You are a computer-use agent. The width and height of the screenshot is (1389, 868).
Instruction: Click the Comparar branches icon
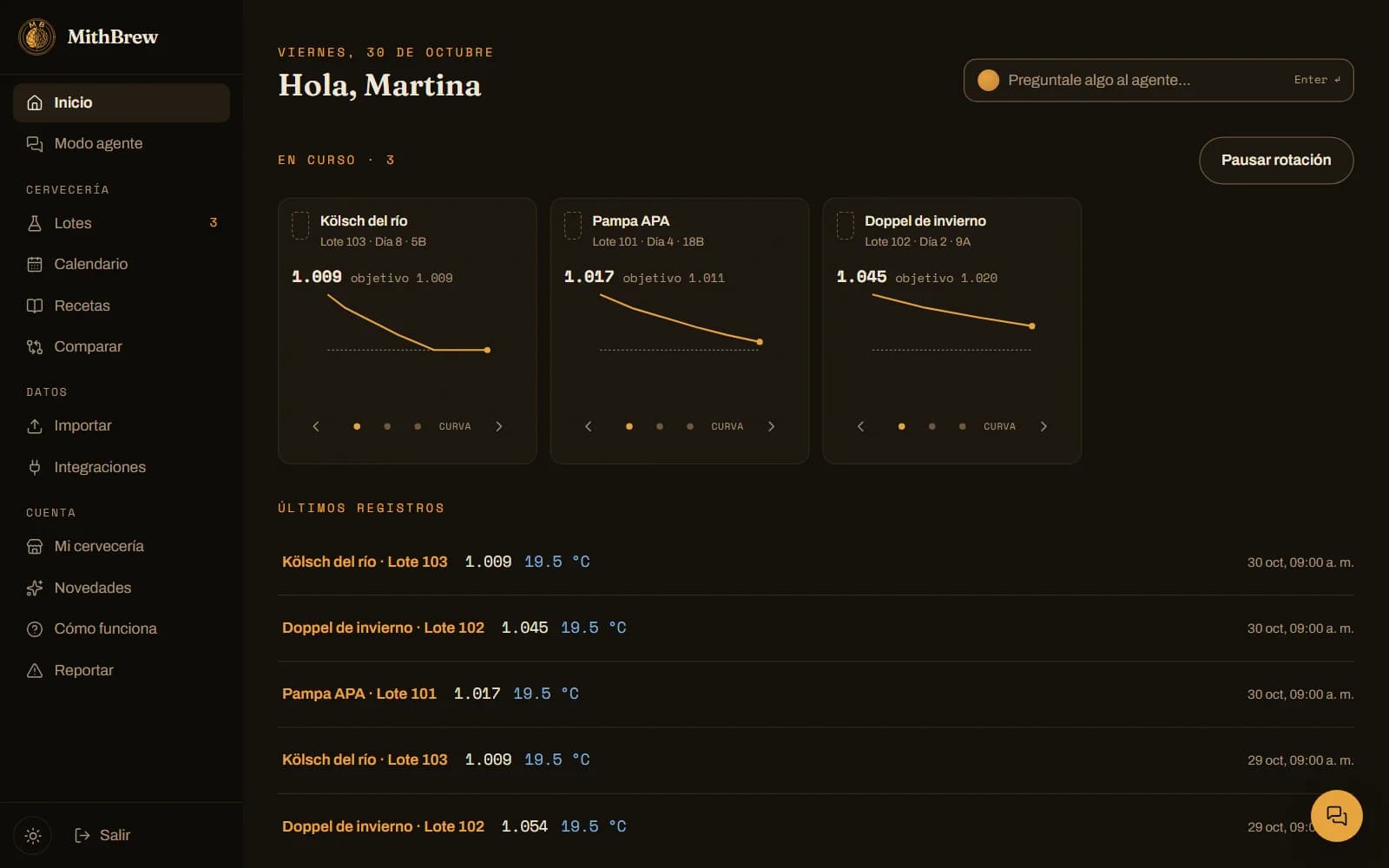(x=35, y=346)
